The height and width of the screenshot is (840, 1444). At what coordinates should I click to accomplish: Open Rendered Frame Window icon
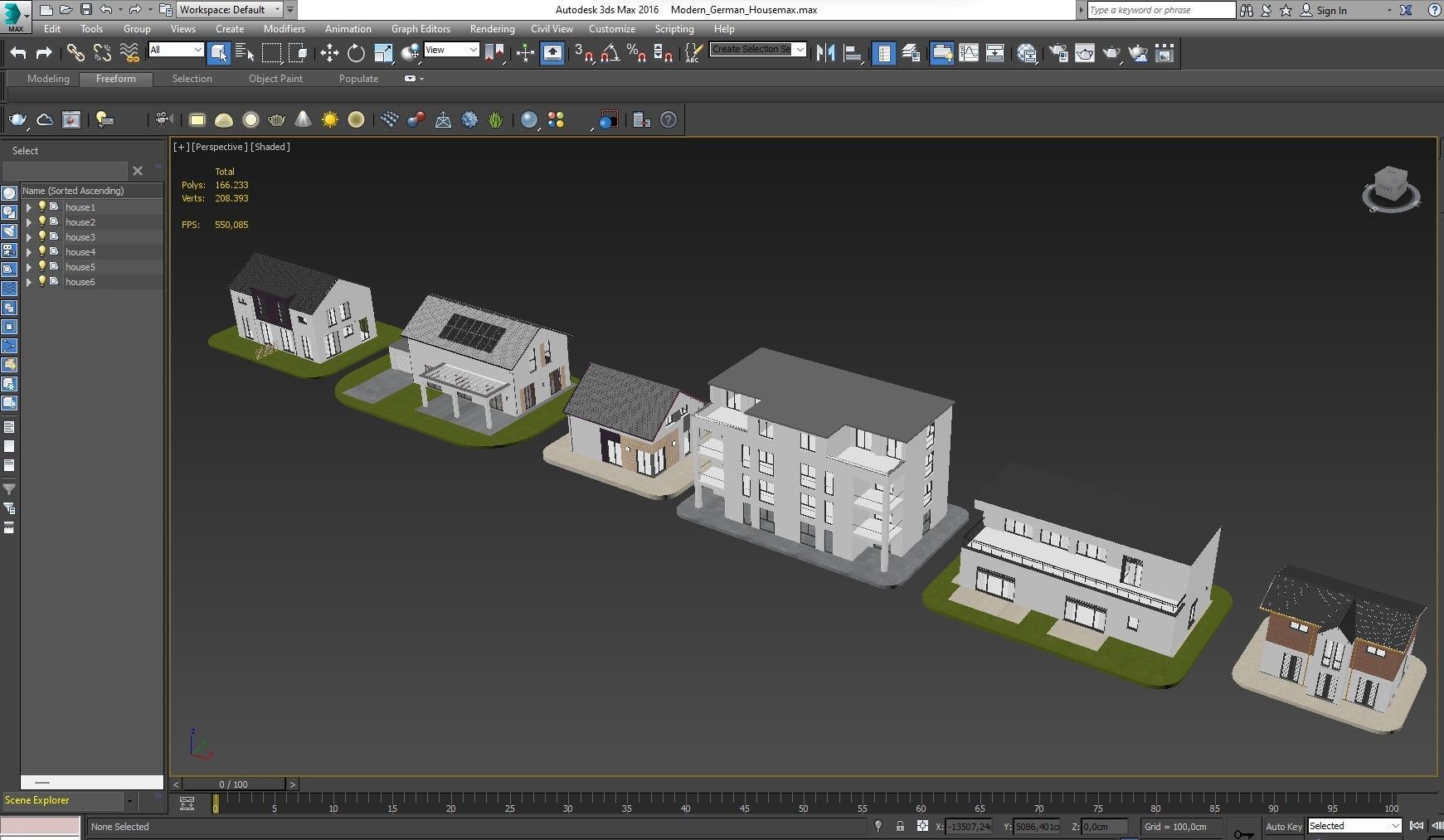click(x=1085, y=53)
